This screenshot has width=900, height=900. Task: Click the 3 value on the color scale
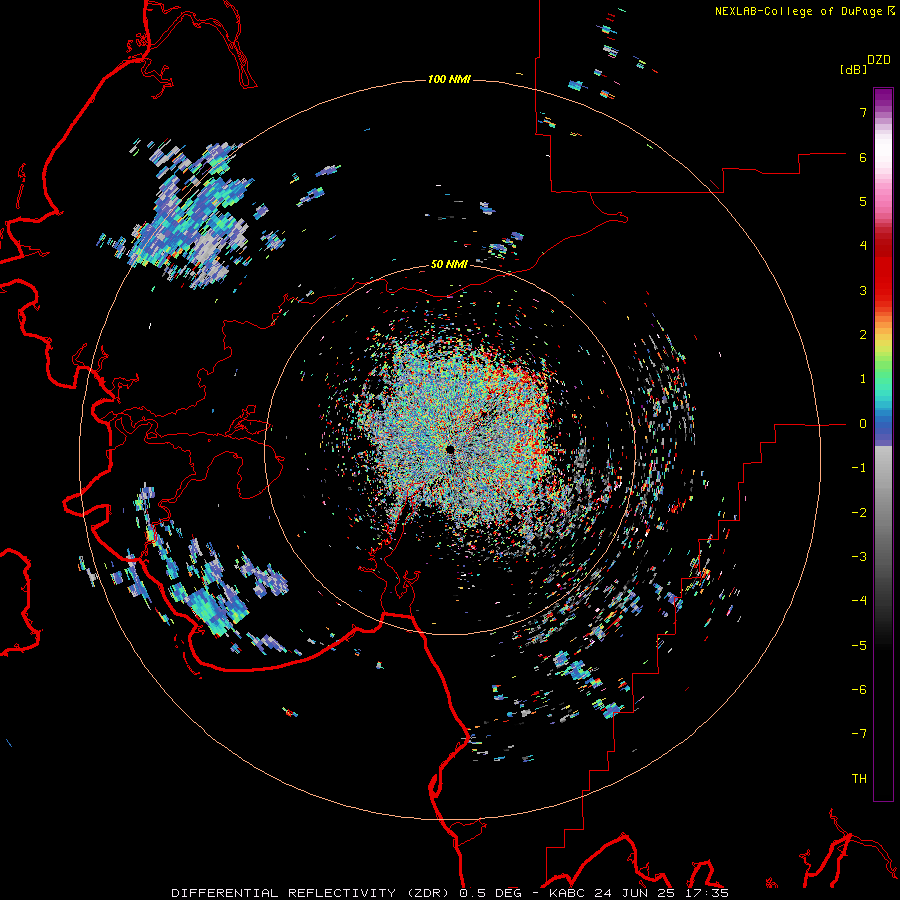point(863,290)
